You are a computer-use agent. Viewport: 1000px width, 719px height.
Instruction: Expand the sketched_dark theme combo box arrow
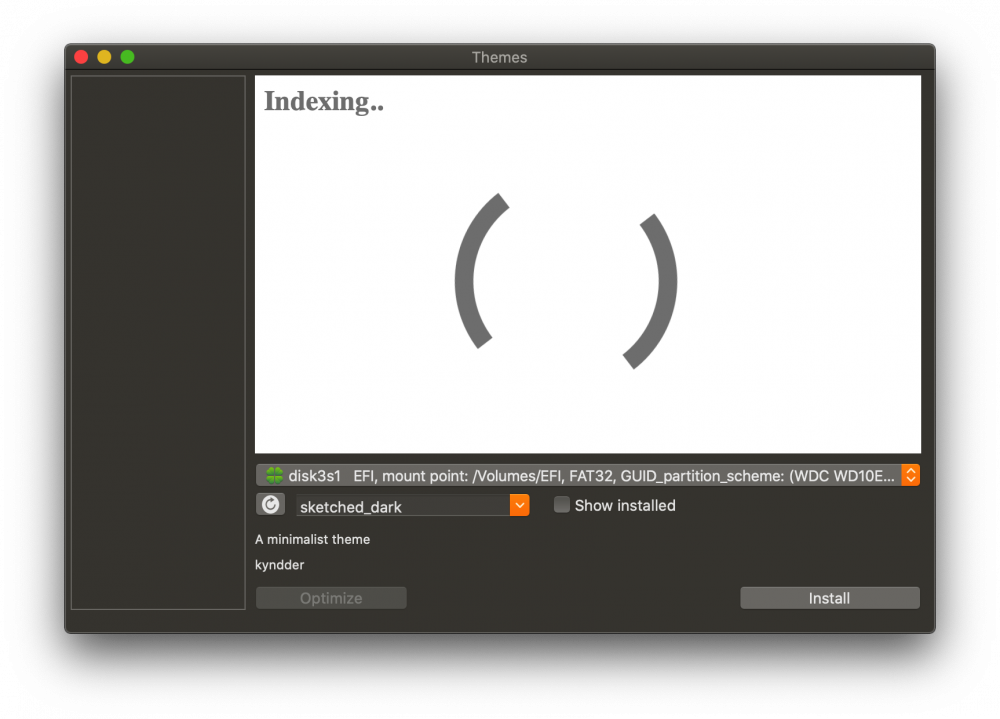pos(520,505)
